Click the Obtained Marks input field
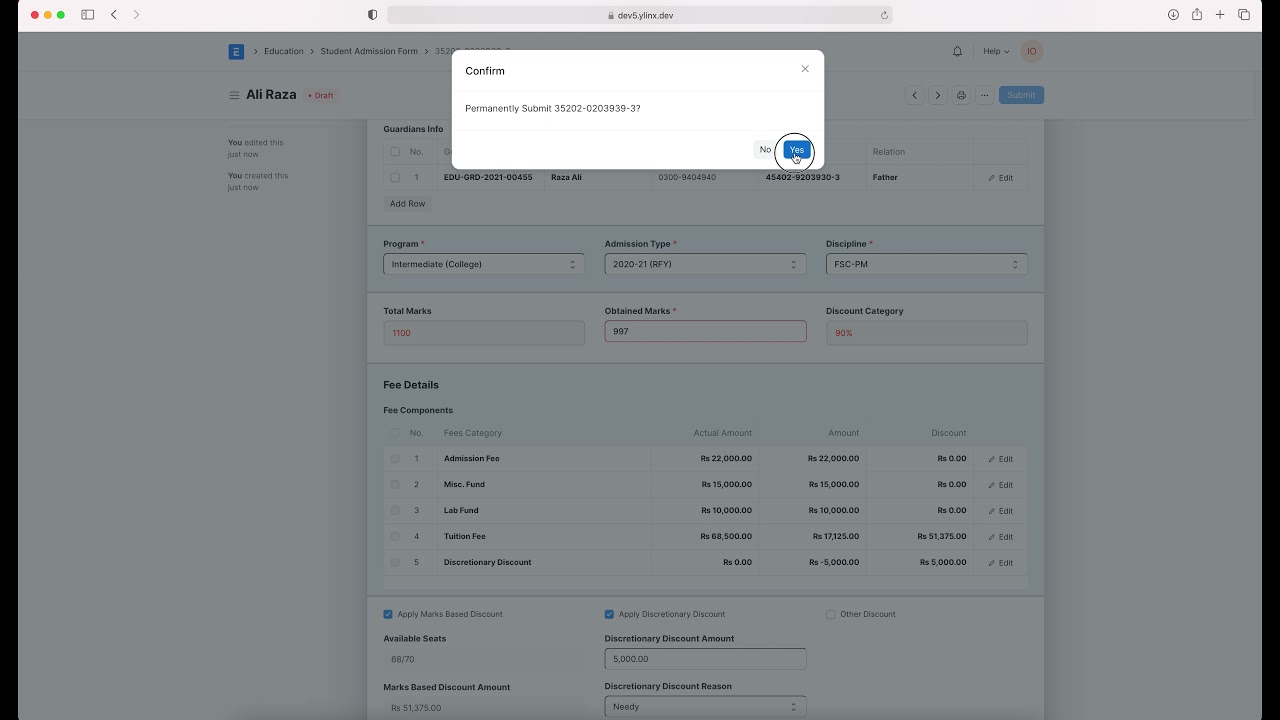The image size is (1280, 720). (705, 331)
